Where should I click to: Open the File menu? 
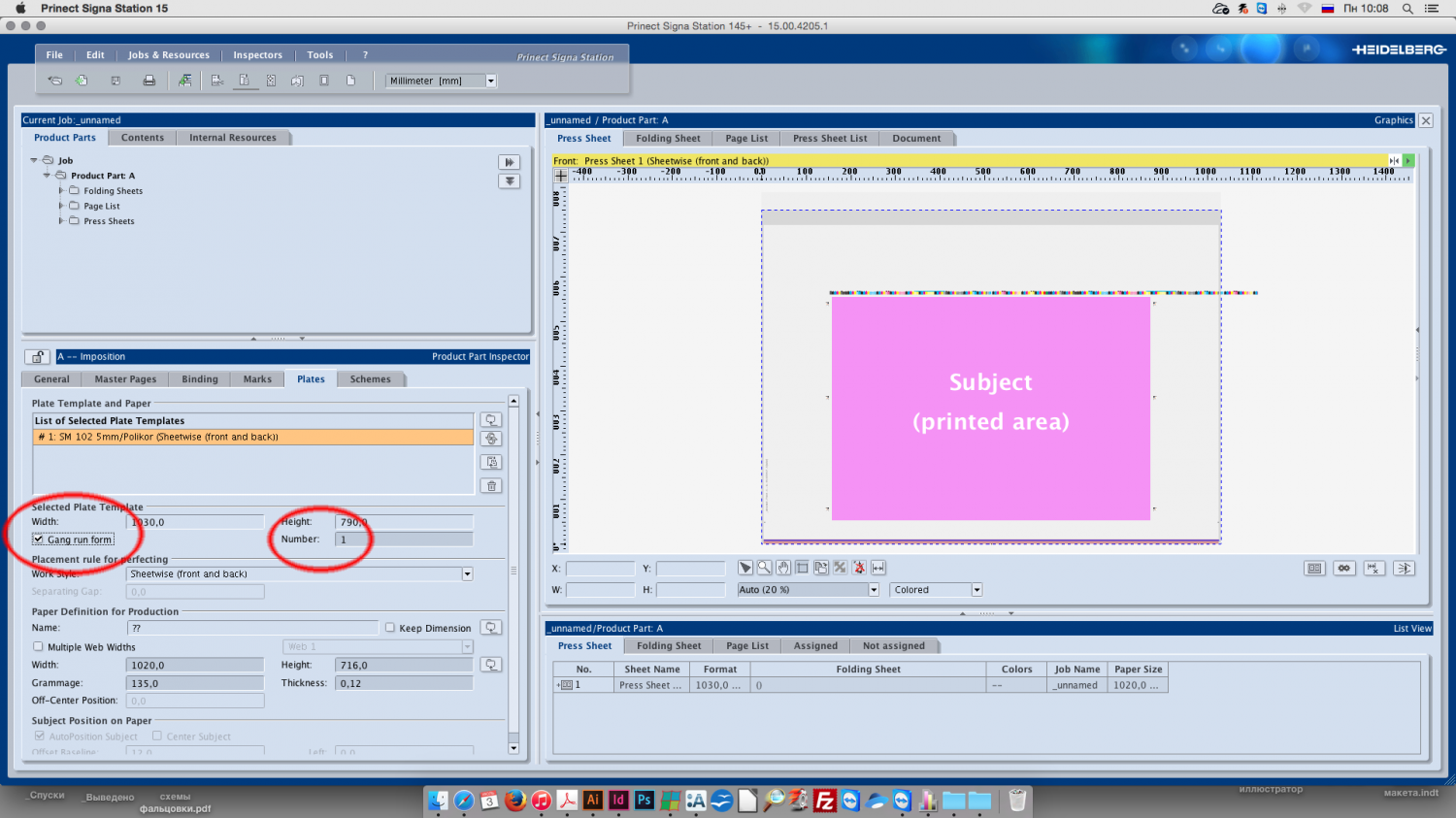coord(54,55)
